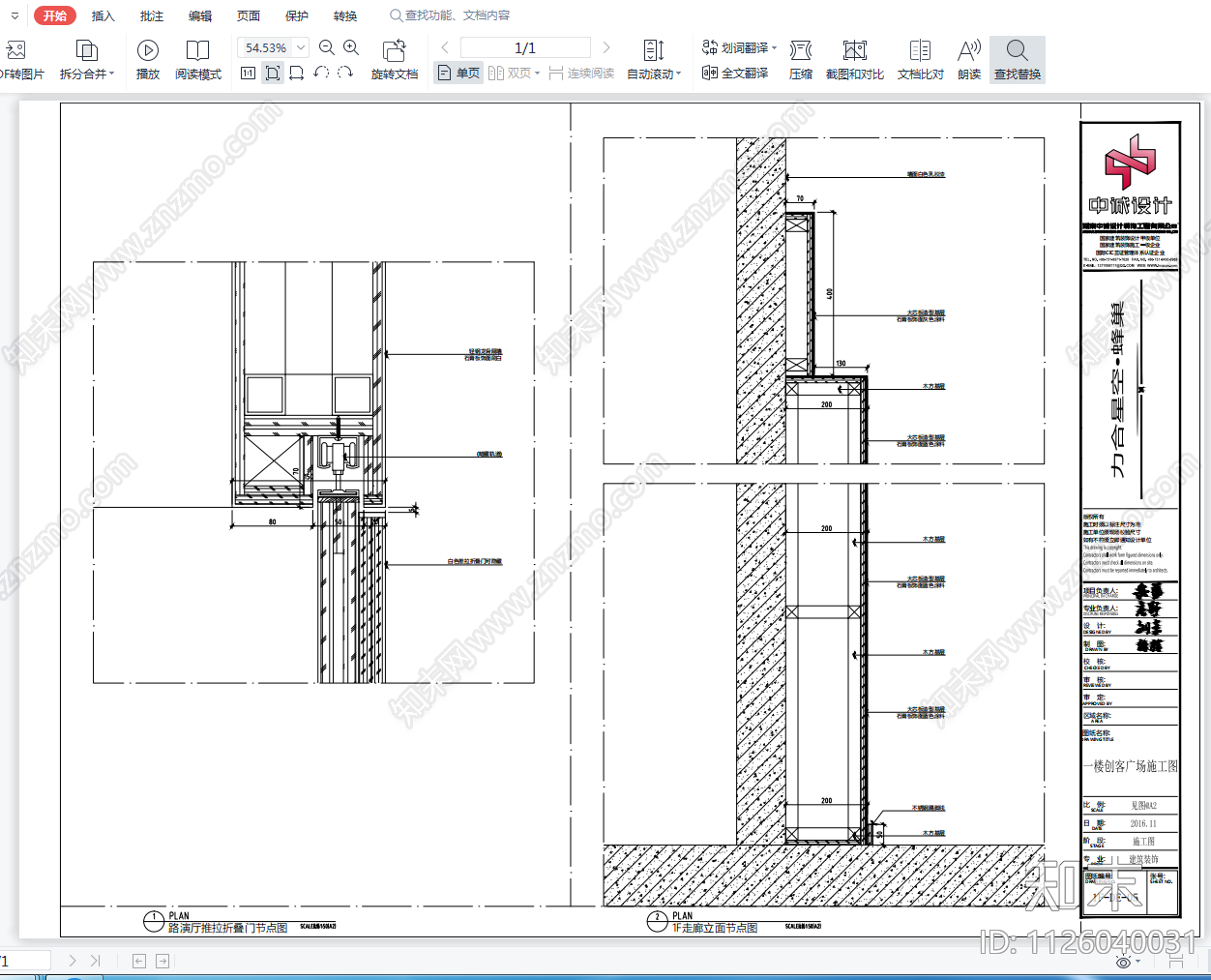Screen dimensions: 1211x980
Task: Go to previous page in toolbar
Action: [x=445, y=47]
